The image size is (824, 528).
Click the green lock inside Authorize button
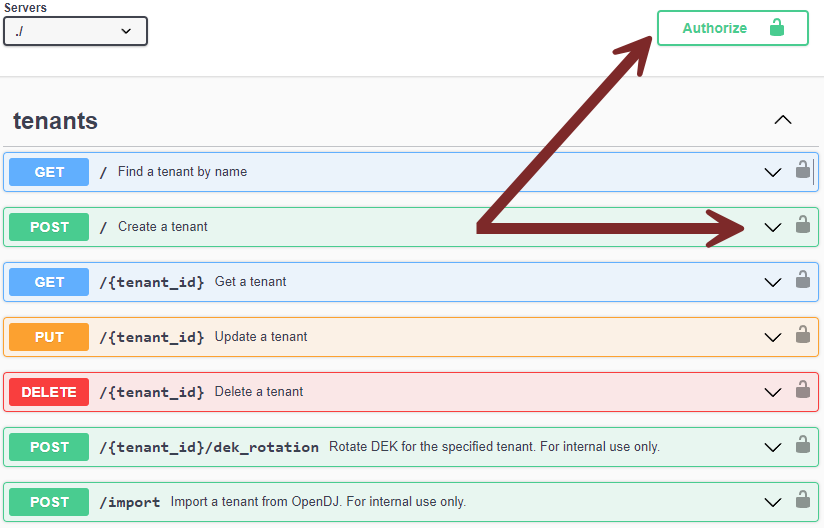(x=777, y=27)
